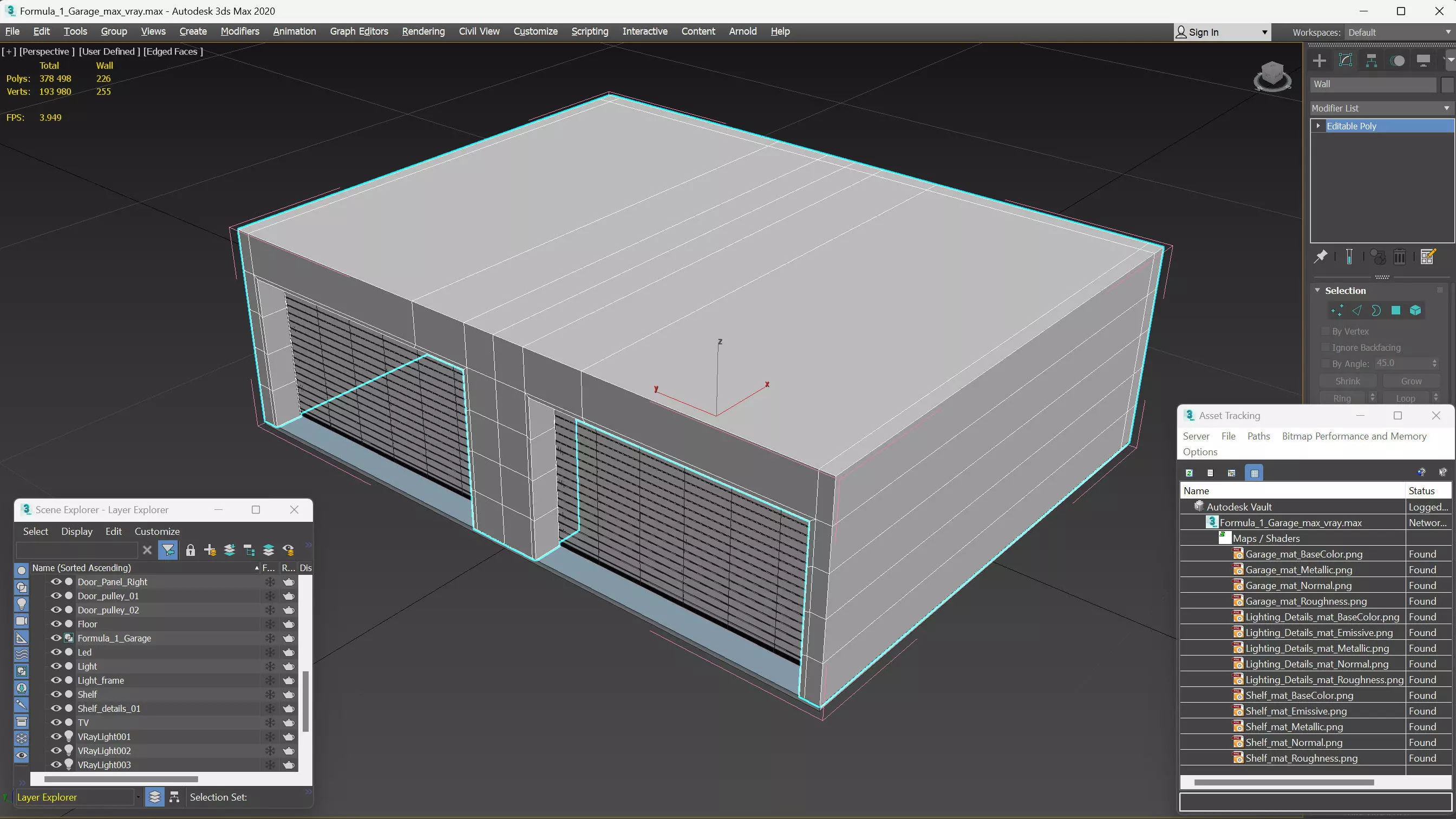Select Border sub-object level icon
The height and width of the screenshot is (819, 1456).
tap(1376, 310)
